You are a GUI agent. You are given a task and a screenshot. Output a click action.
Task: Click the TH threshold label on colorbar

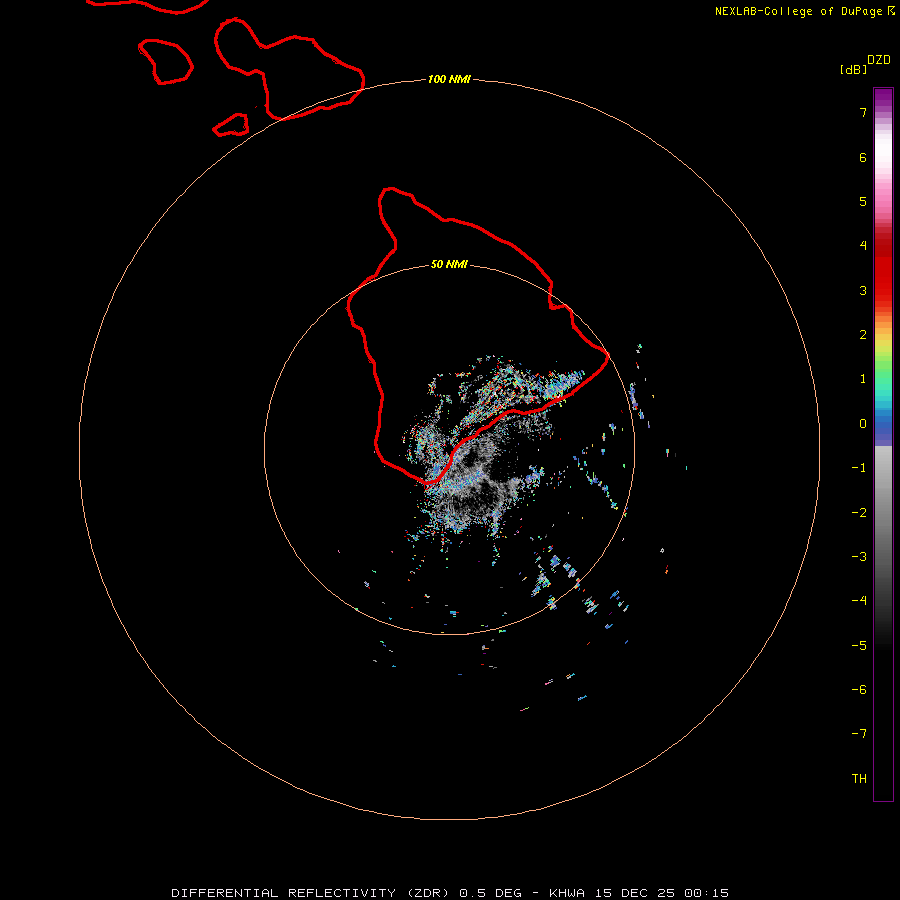(859, 779)
